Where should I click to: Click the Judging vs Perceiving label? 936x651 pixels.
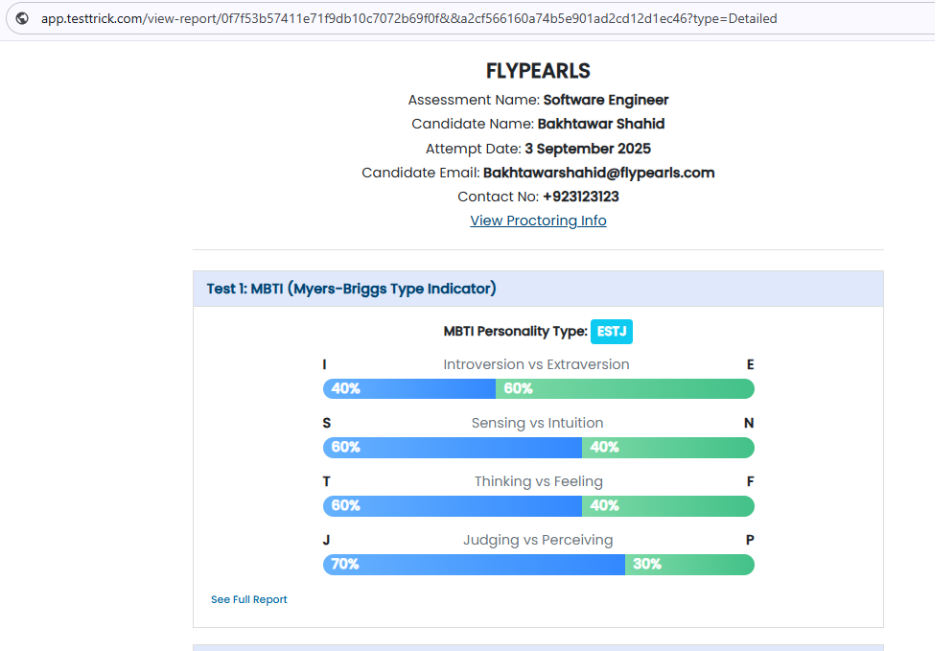click(x=538, y=540)
